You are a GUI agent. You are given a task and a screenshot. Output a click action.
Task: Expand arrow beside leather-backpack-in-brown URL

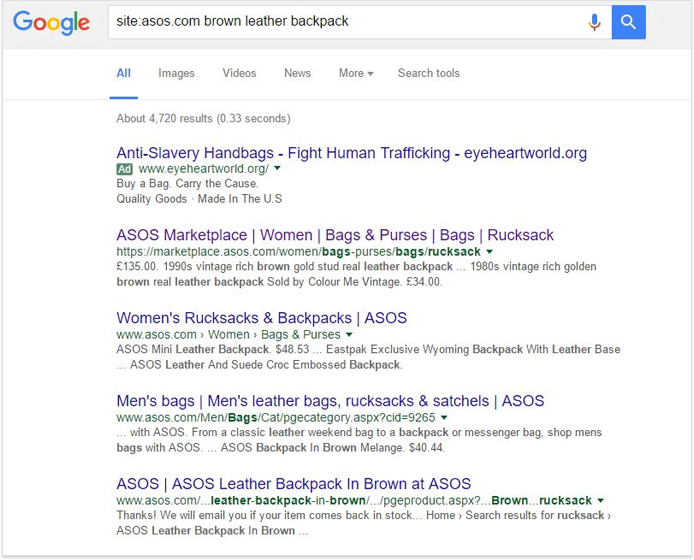[x=601, y=500]
